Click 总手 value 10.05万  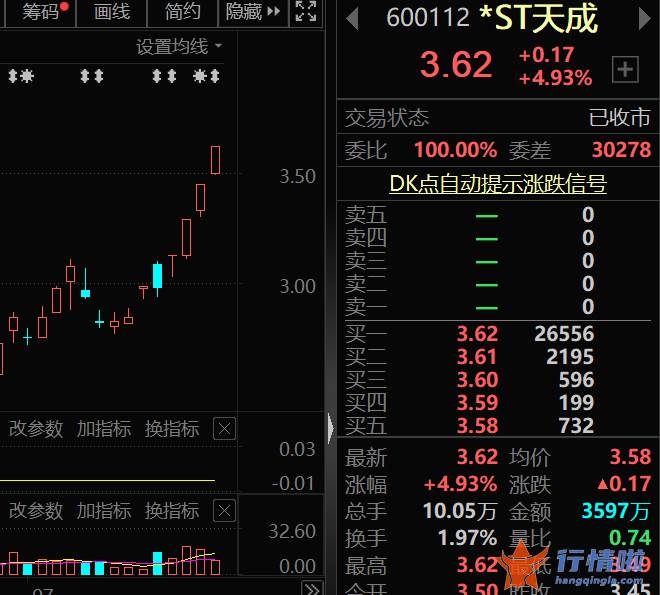tap(460, 511)
